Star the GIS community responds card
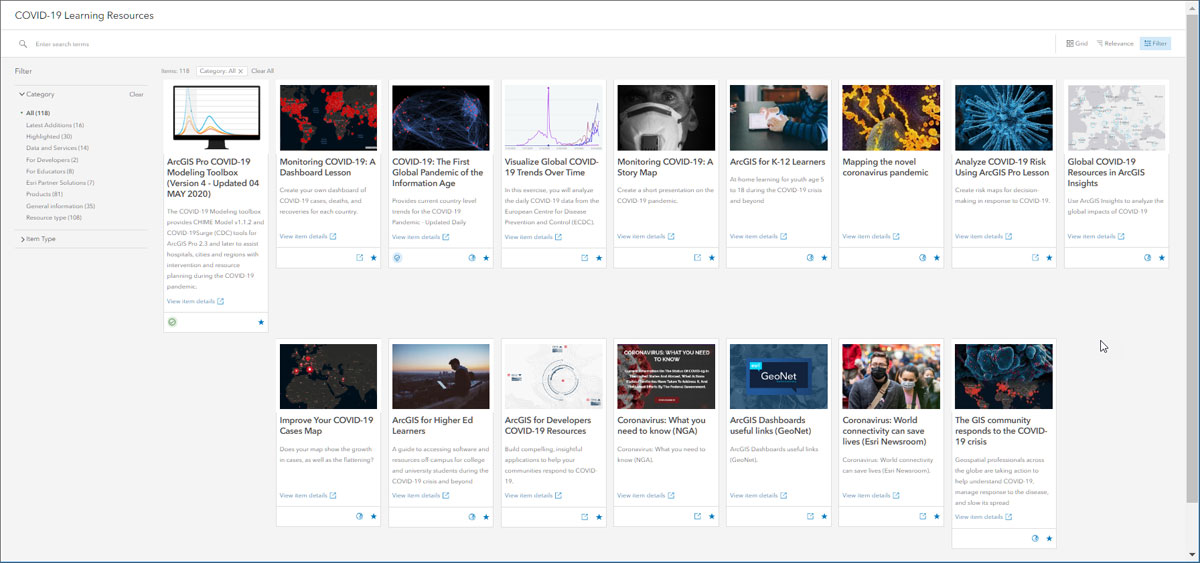 point(1049,538)
